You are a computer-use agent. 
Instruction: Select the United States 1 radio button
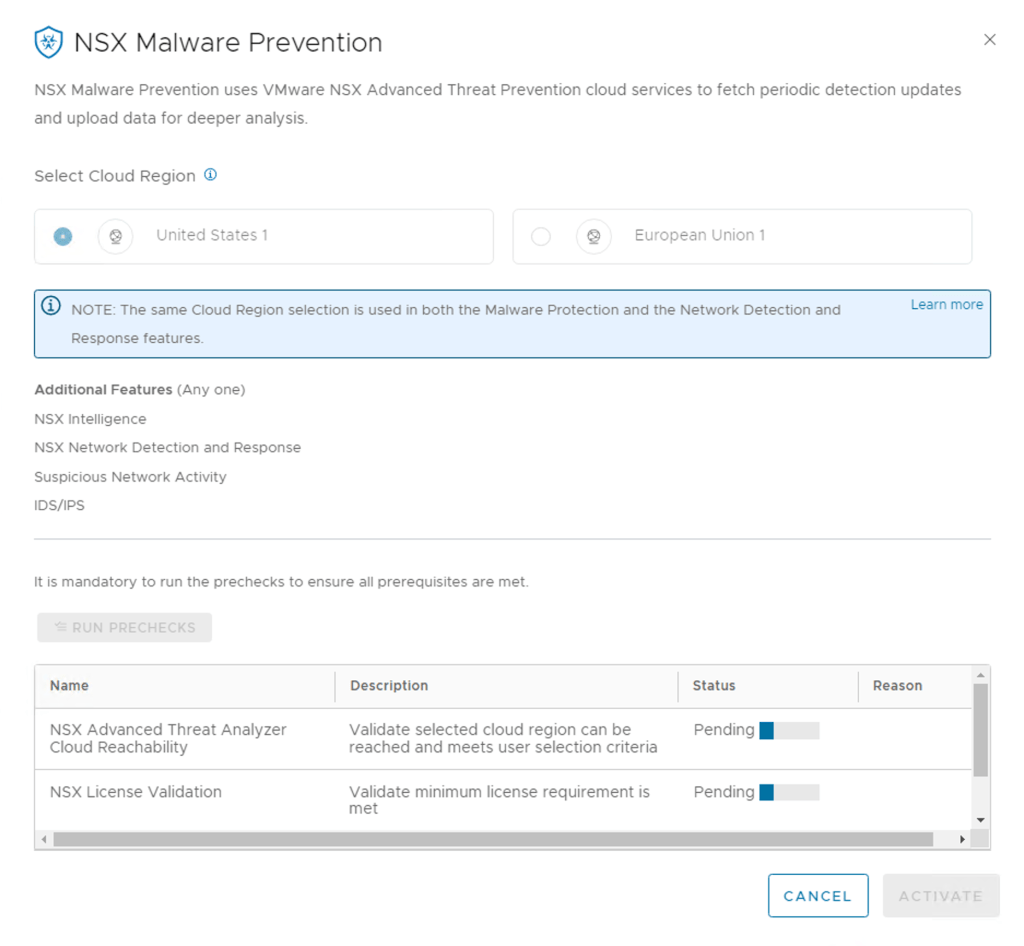pos(63,237)
